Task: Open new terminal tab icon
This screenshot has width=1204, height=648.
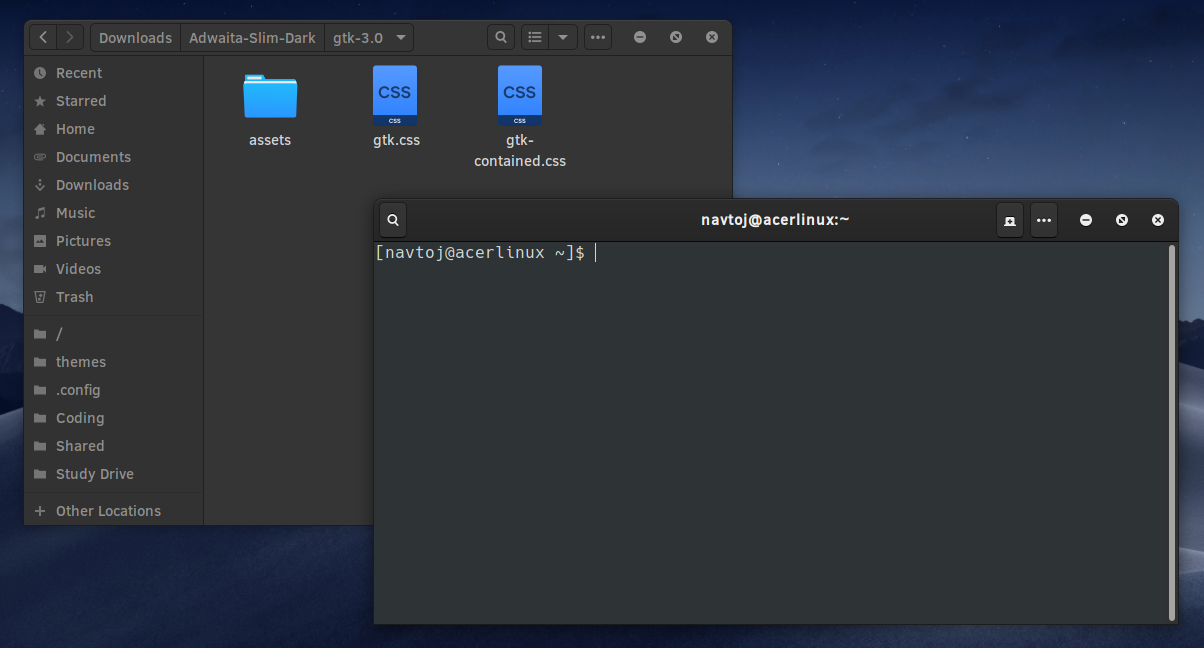Action: pos(1010,220)
